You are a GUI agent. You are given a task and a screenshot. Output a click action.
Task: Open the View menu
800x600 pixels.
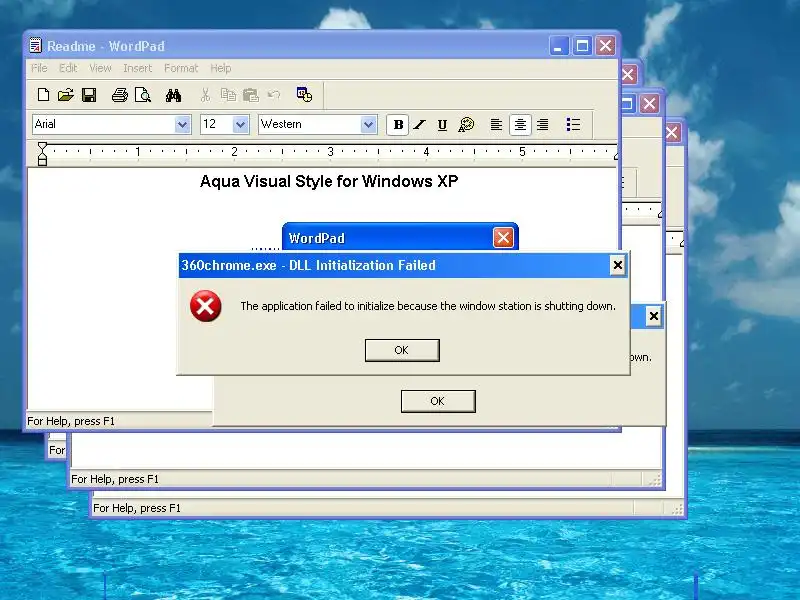point(100,68)
